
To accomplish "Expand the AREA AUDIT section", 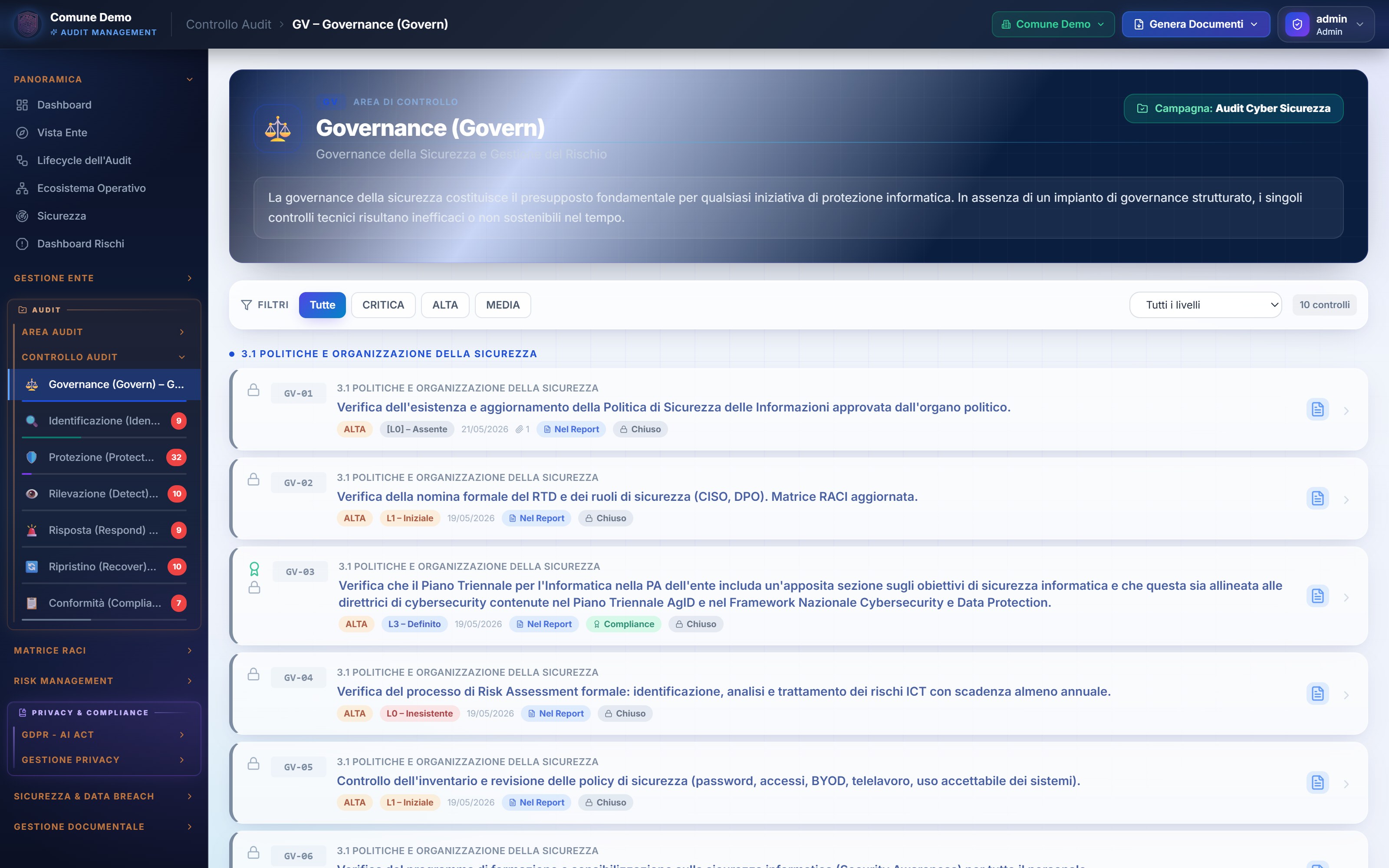I will click(104, 332).
